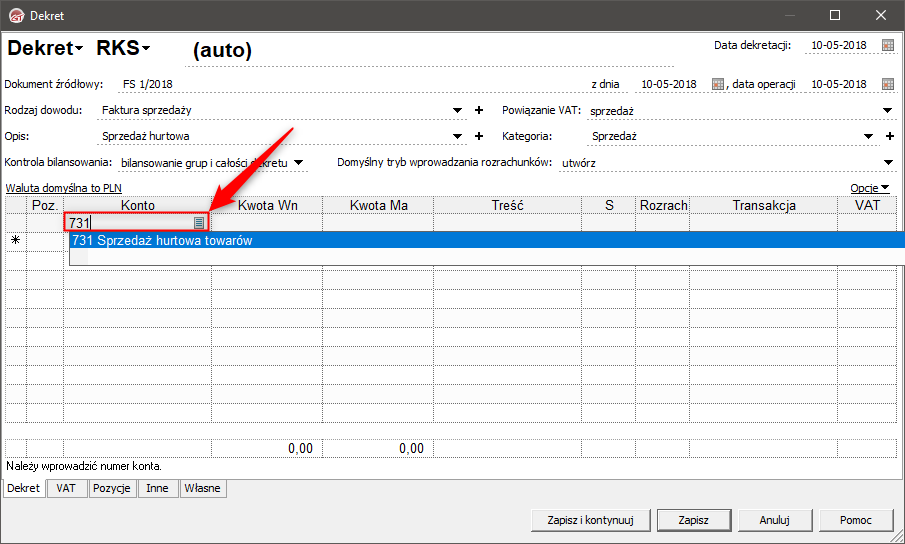Viewport: 905px width, 544px height.
Task: Click the Poz. column header
Action: click(45, 205)
